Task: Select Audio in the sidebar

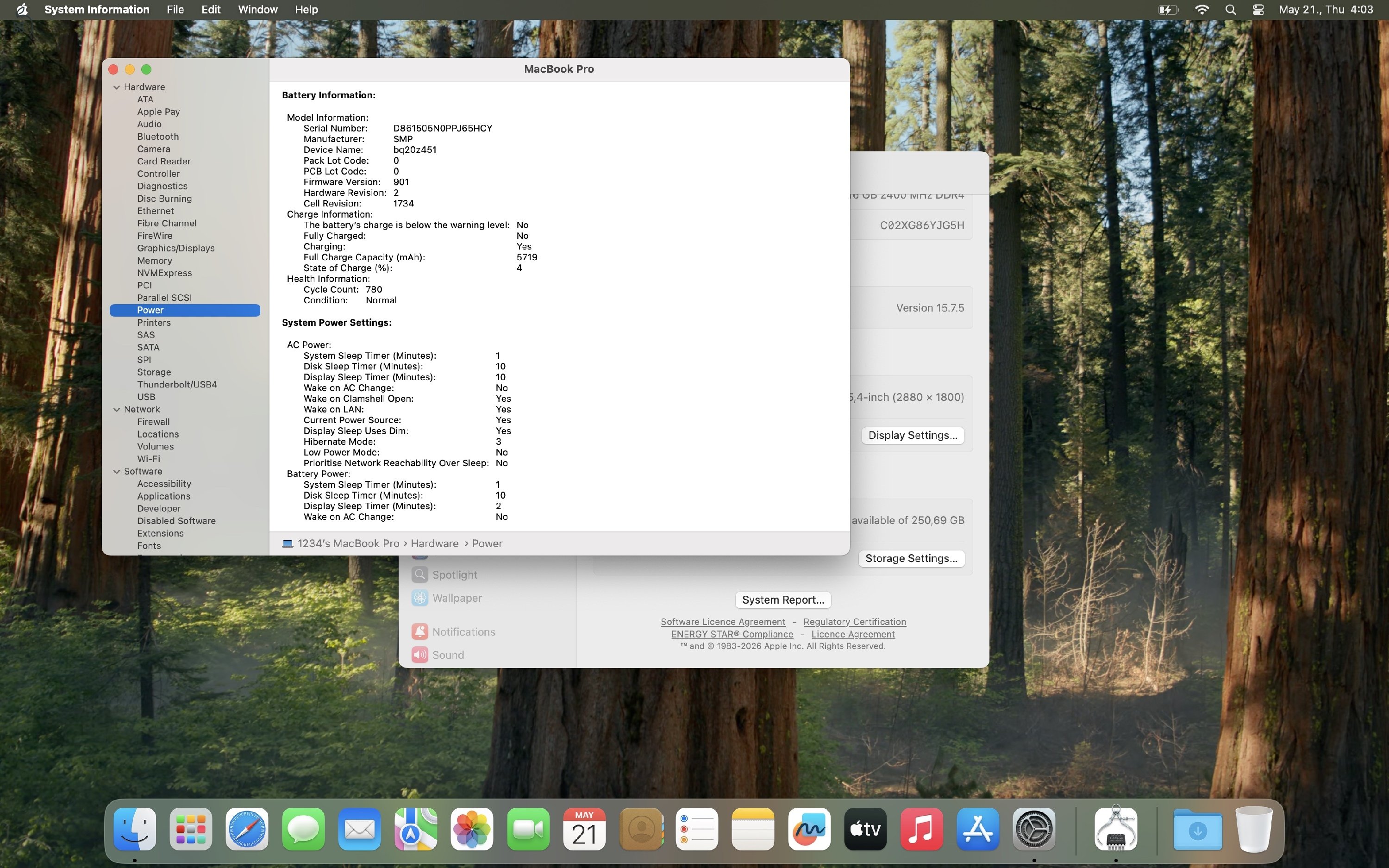Action: (149, 124)
